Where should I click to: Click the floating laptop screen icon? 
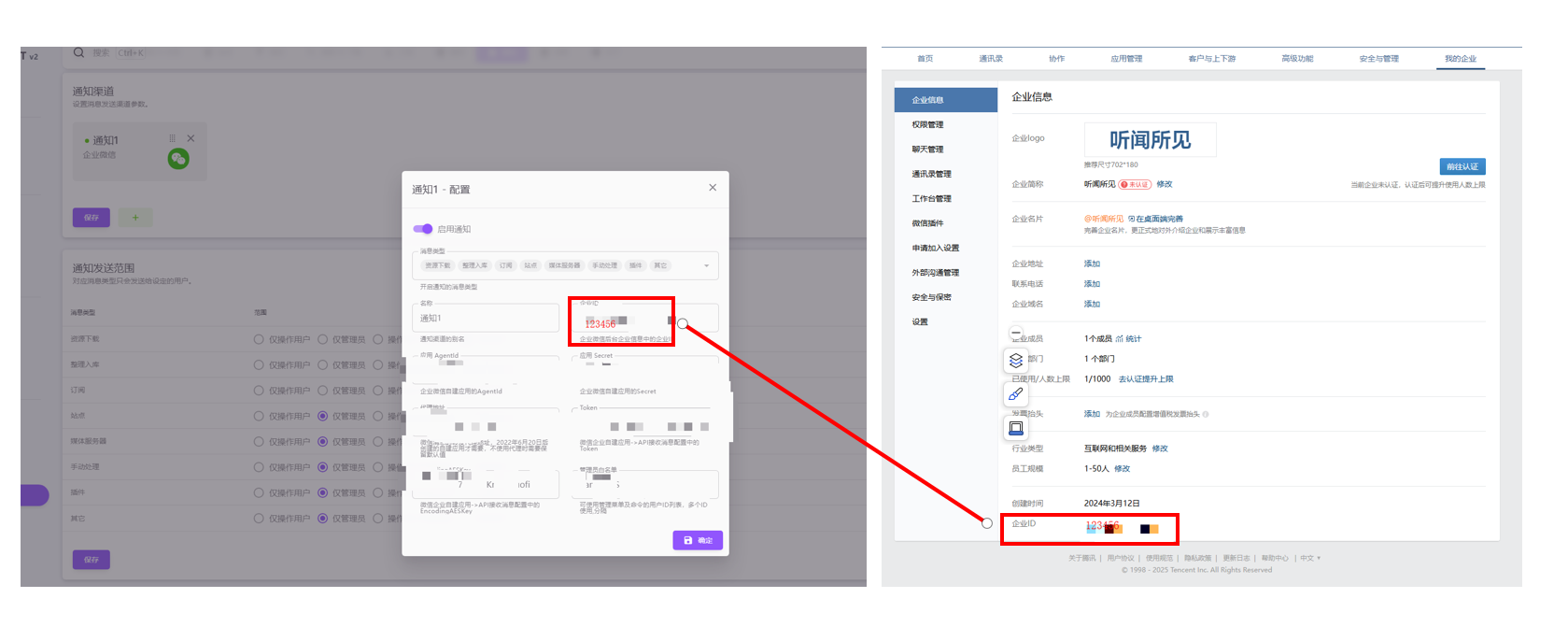point(1016,428)
